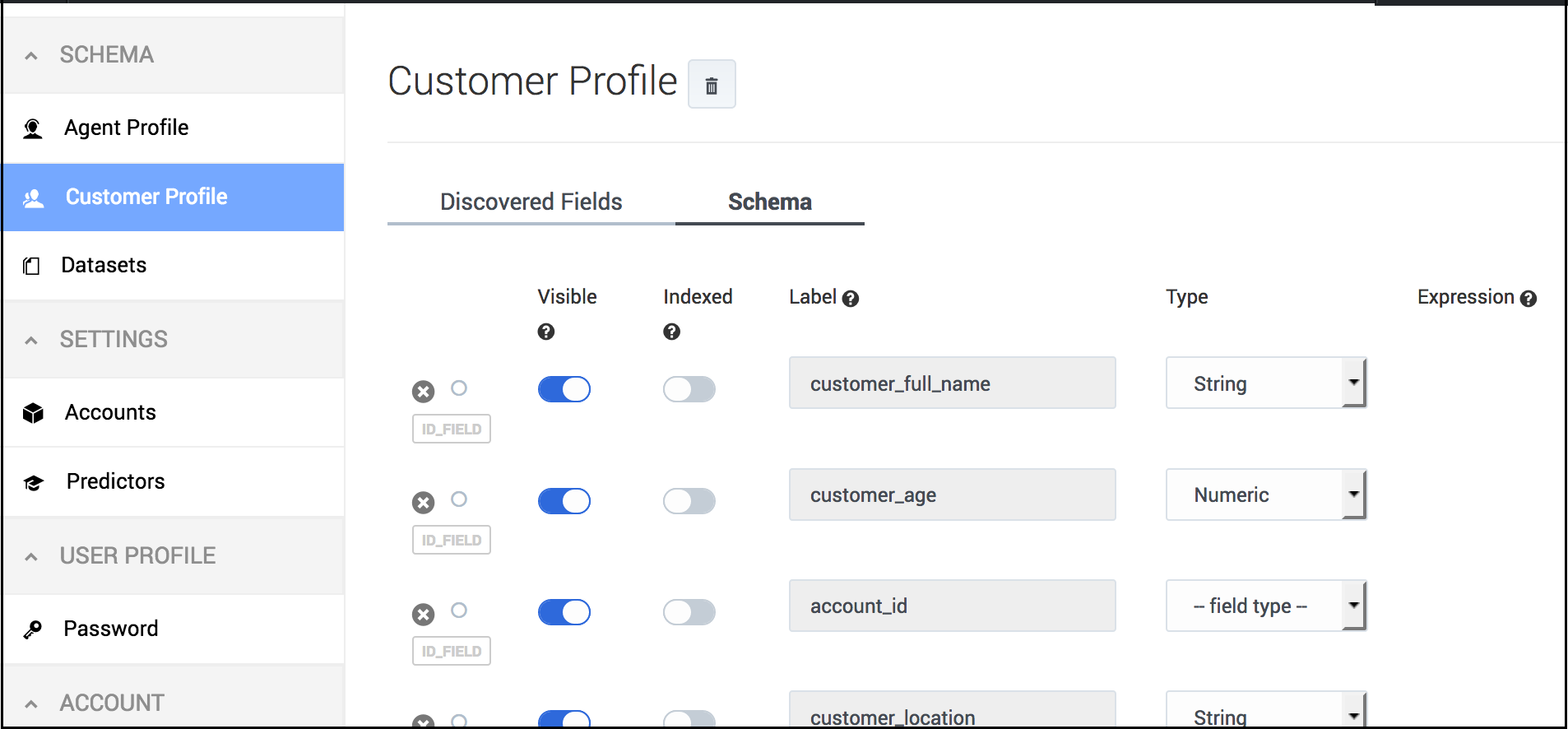Remove the account_id field with X icon
The height and width of the screenshot is (729, 1568).
tap(423, 615)
